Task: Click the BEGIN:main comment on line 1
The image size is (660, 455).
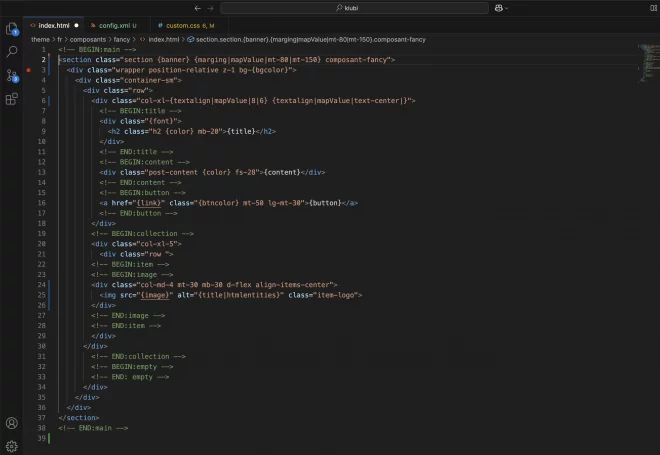Action: click(x=97, y=50)
